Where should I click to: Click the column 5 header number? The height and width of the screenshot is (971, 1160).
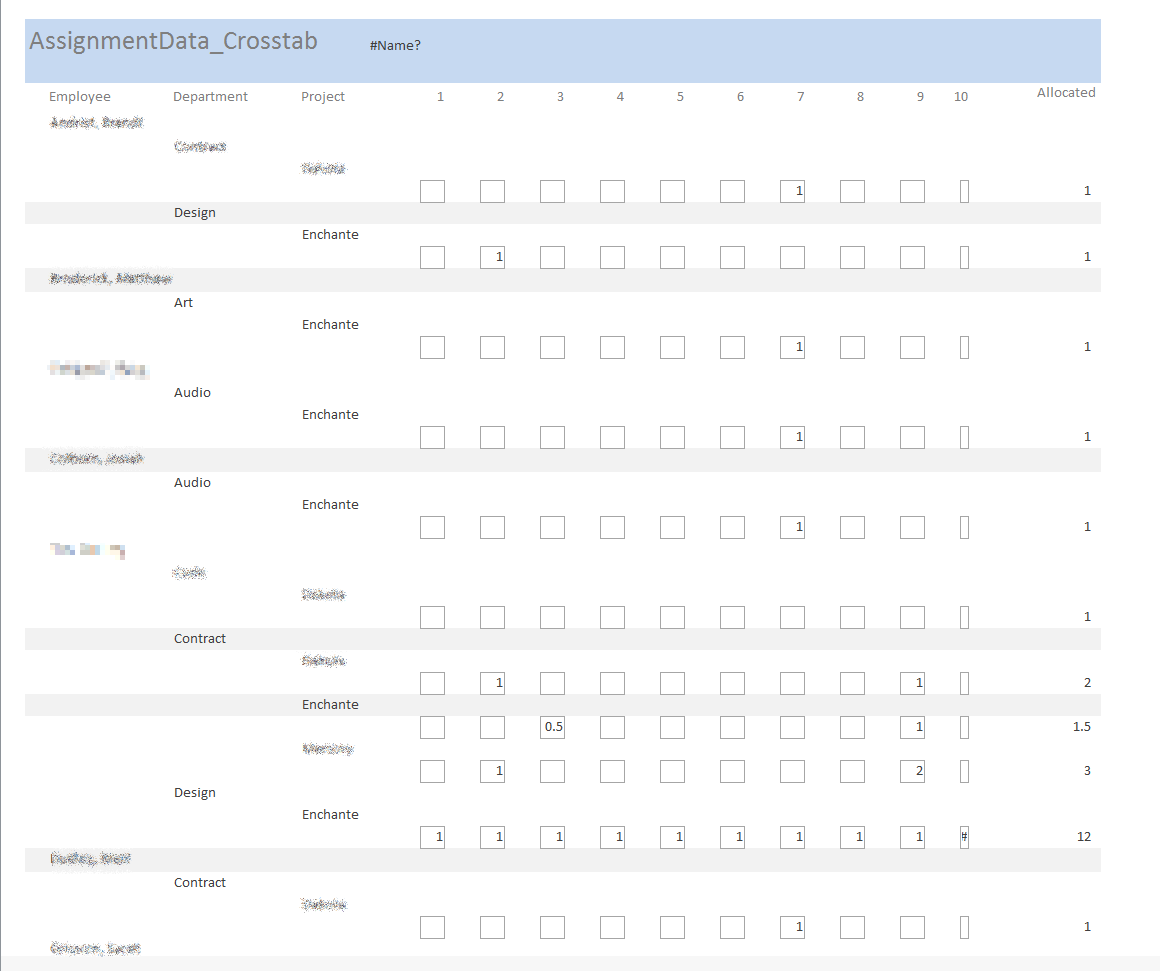coord(680,97)
